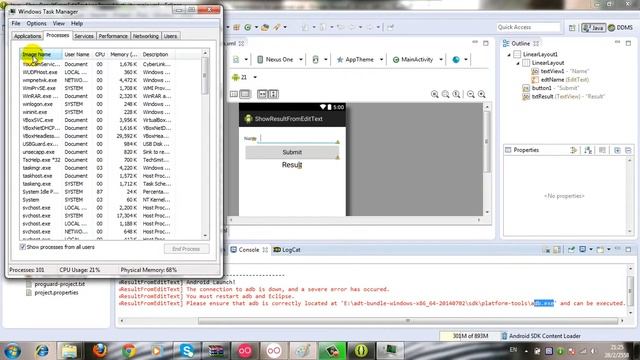Open Task Manager File menu
The width and height of the screenshot is (640, 360).
(16, 24)
